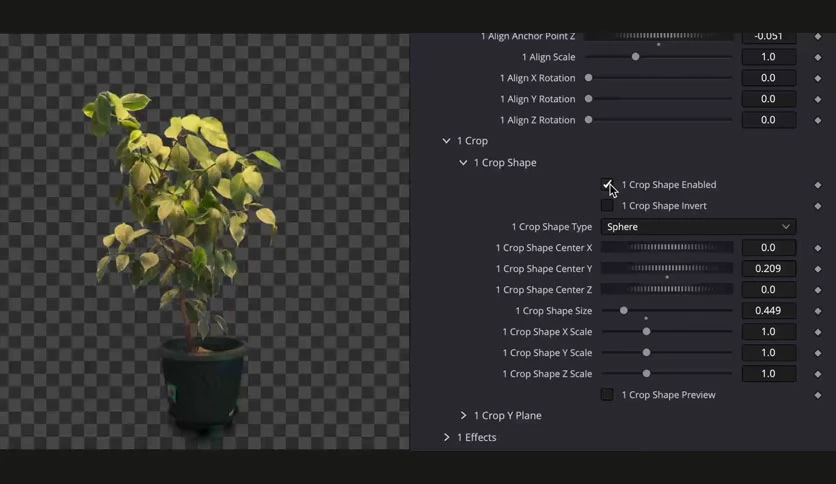The height and width of the screenshot is (484, 836).
Task: Click the Crop Shape X Scale slider handle
Action: click(x=646, y=332)
